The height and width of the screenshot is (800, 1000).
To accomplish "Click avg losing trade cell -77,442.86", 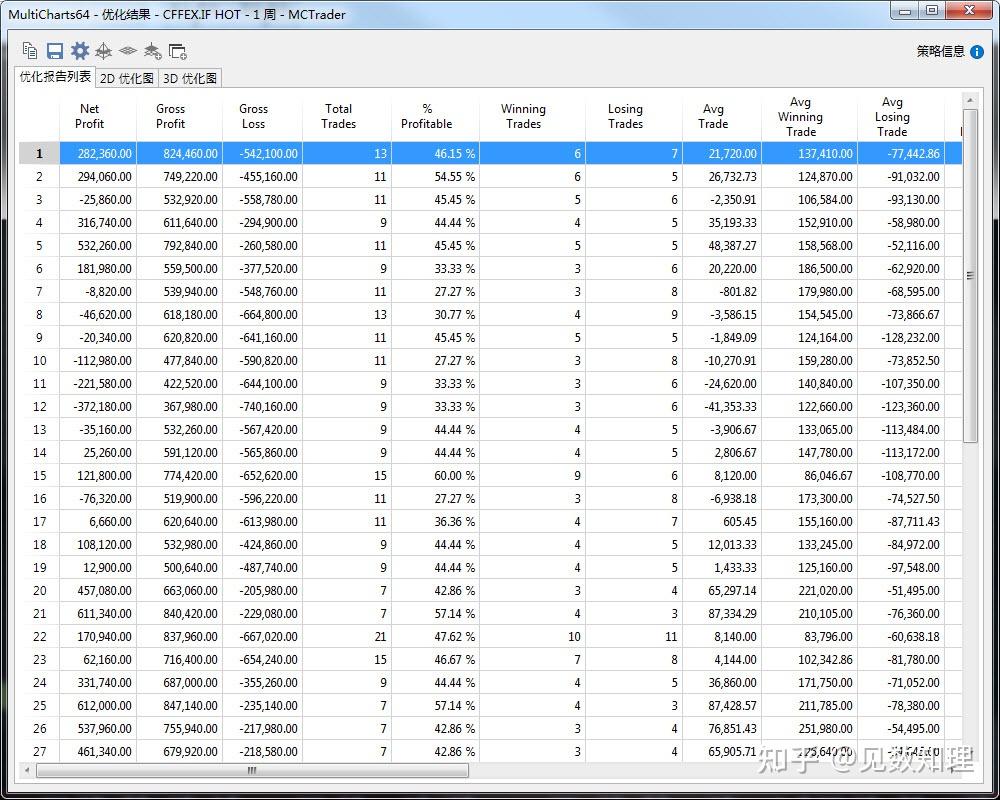I will [x=901, y=154].
